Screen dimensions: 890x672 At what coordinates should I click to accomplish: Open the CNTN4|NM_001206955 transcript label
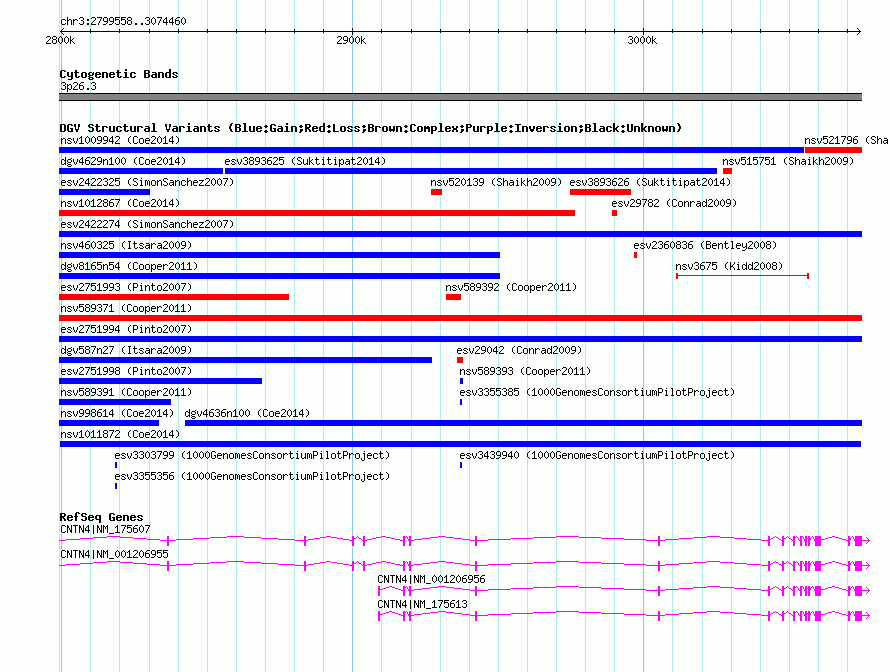114,555
